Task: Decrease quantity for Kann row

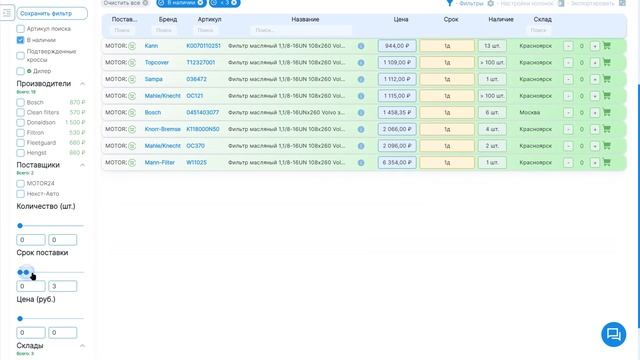Action: [568, 46]
